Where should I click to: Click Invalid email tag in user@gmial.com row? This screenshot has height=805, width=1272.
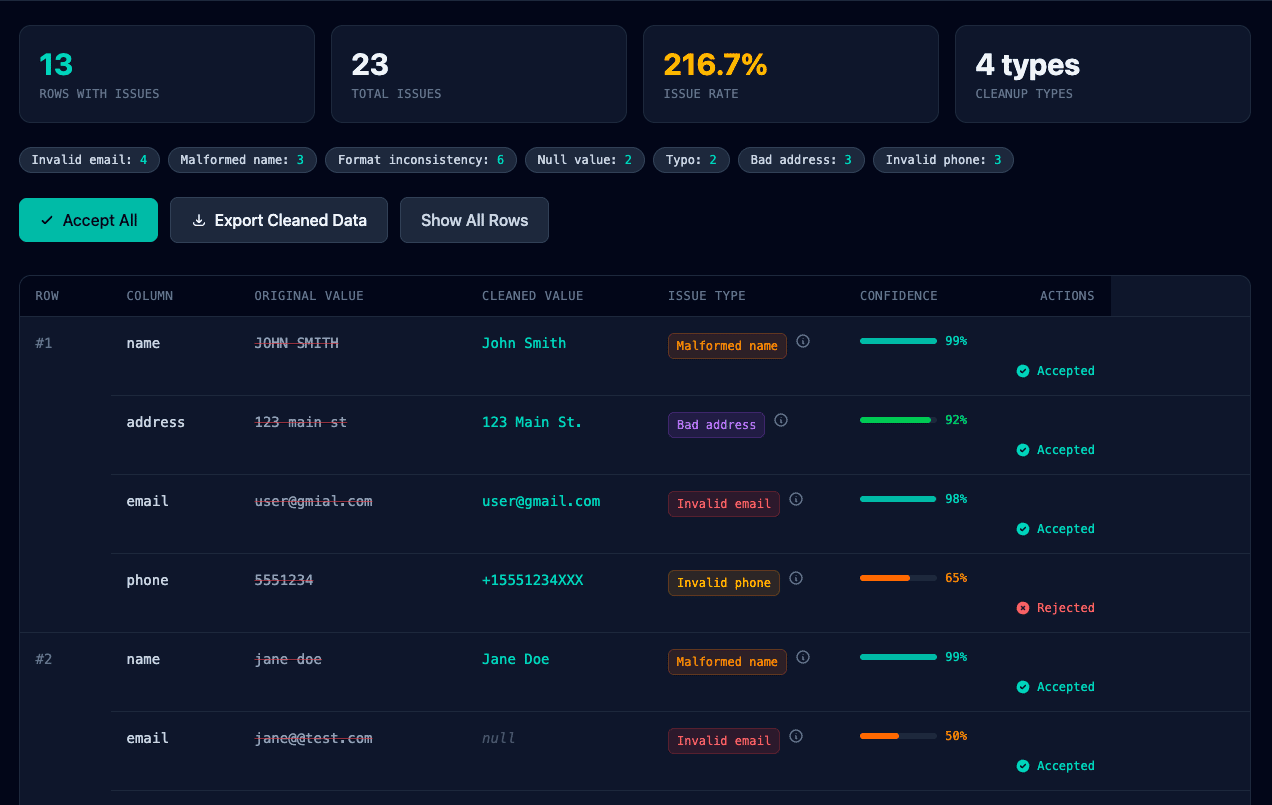tap(724, 504)
